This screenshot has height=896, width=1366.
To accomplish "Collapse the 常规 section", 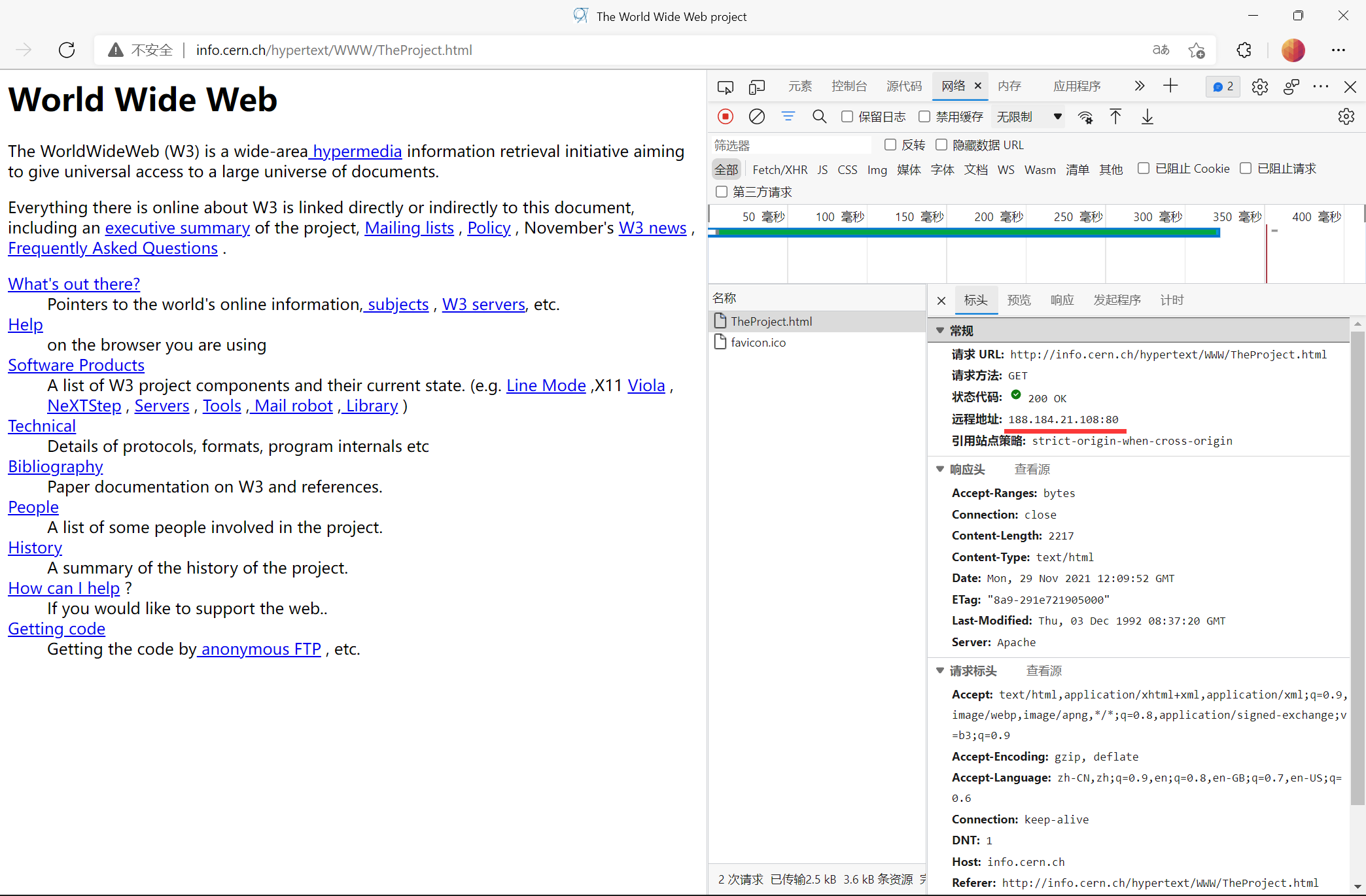I will (x=940, y=331).
